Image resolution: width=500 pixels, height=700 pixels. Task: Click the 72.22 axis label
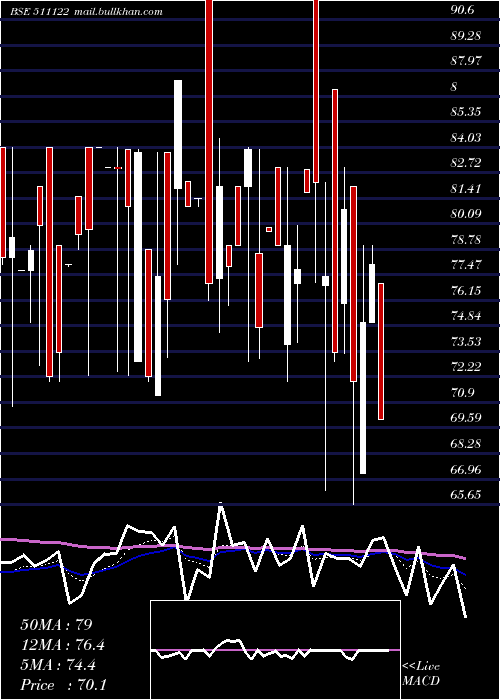coord(466,367)
